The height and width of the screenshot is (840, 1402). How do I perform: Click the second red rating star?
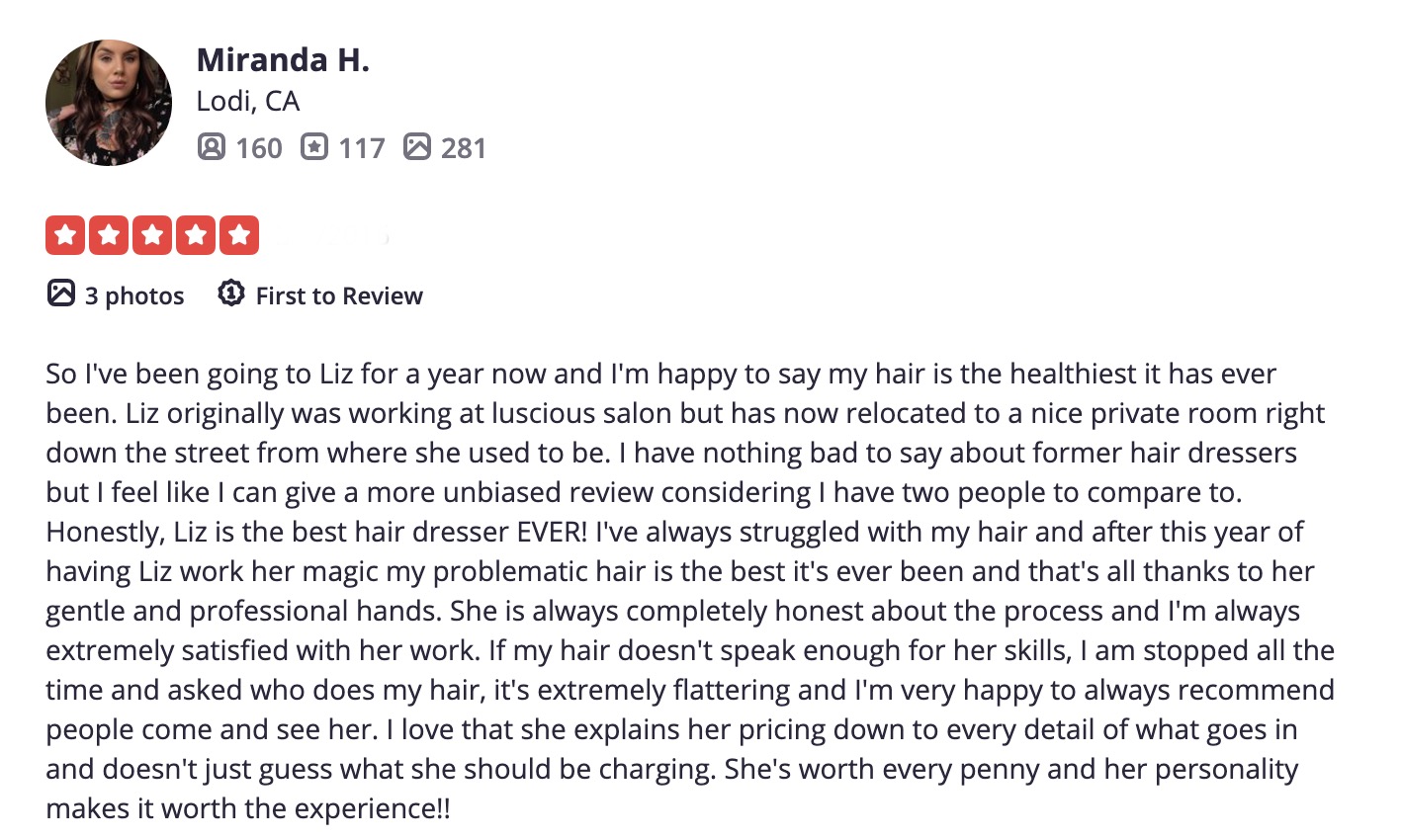109,235
